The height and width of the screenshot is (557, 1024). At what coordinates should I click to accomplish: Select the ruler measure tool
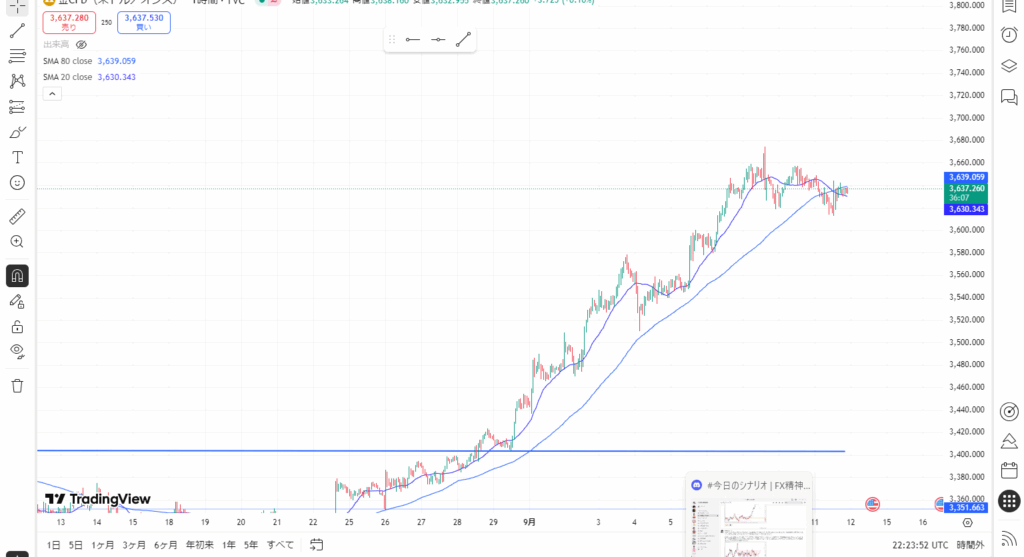pos(17,216)
